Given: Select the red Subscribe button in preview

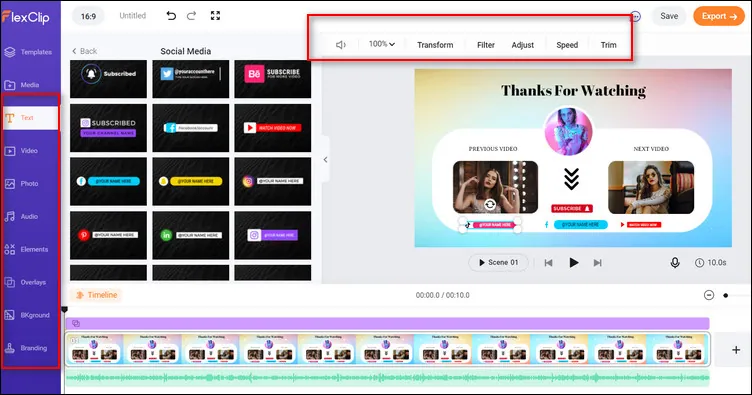Looking at the screenshot, I should [x=572, y=209].
